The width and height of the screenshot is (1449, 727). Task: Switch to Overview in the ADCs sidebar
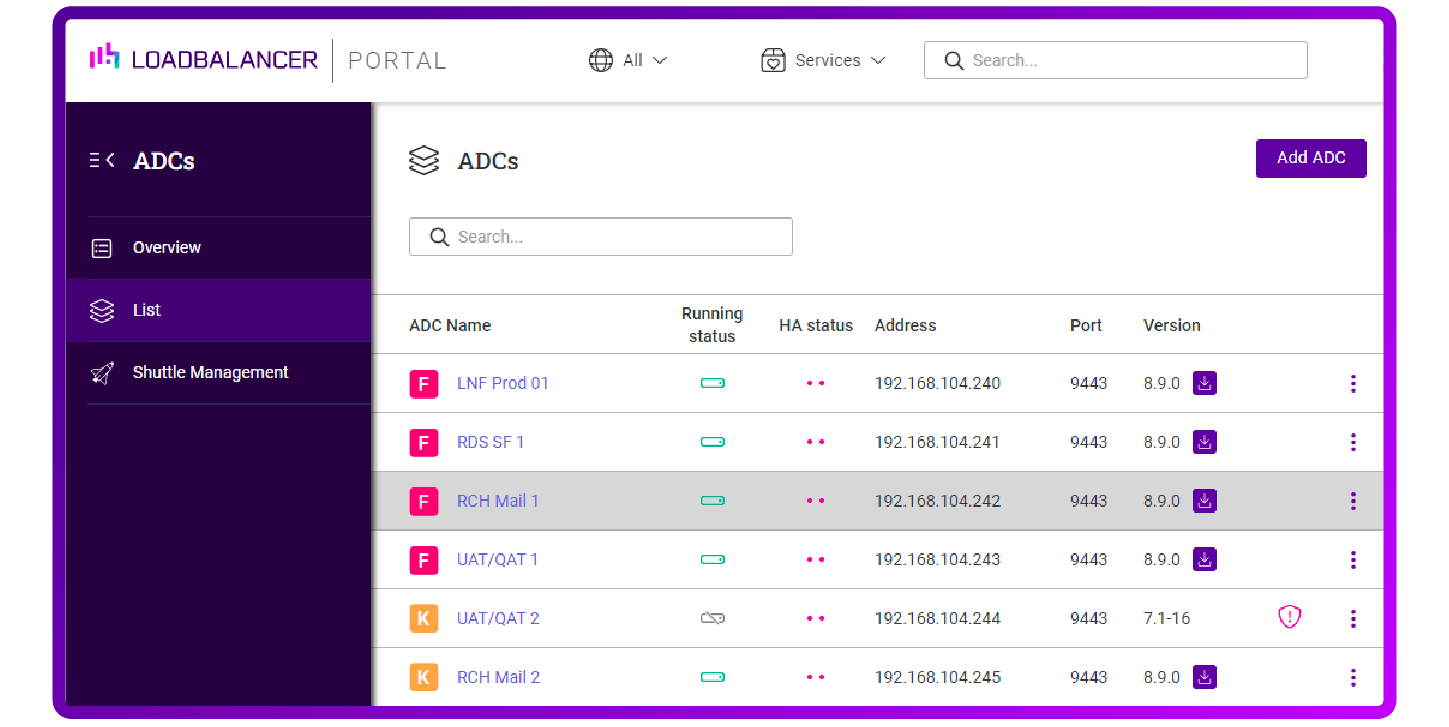pyautogui.click(x=166, y=247)
